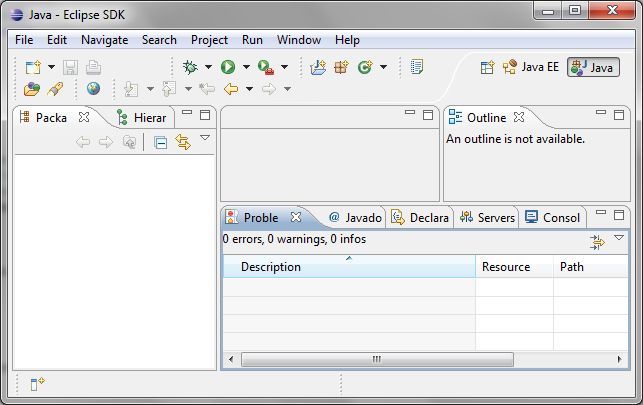Open the Search menu
643x405 pixels.
(x=159, y=40)
